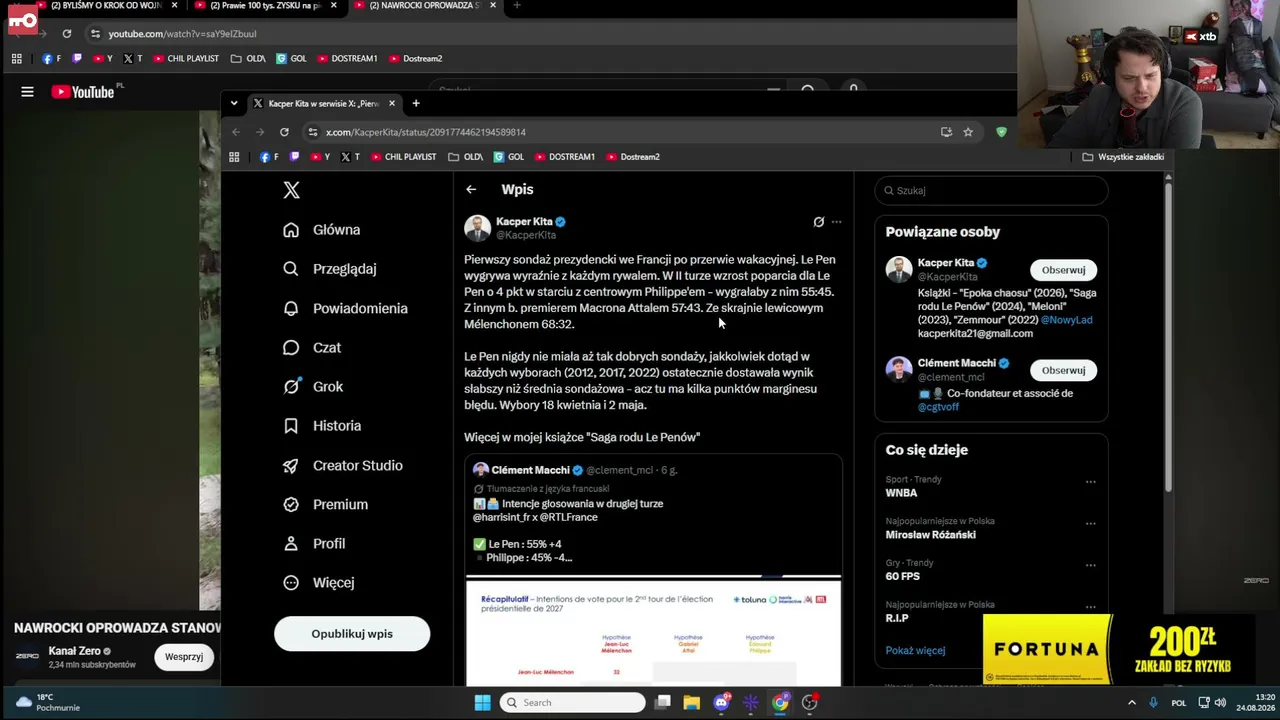Screen dimensions: 1280x720
Task: Reload the YouTube page in the back window
Action: coord(67,33)
